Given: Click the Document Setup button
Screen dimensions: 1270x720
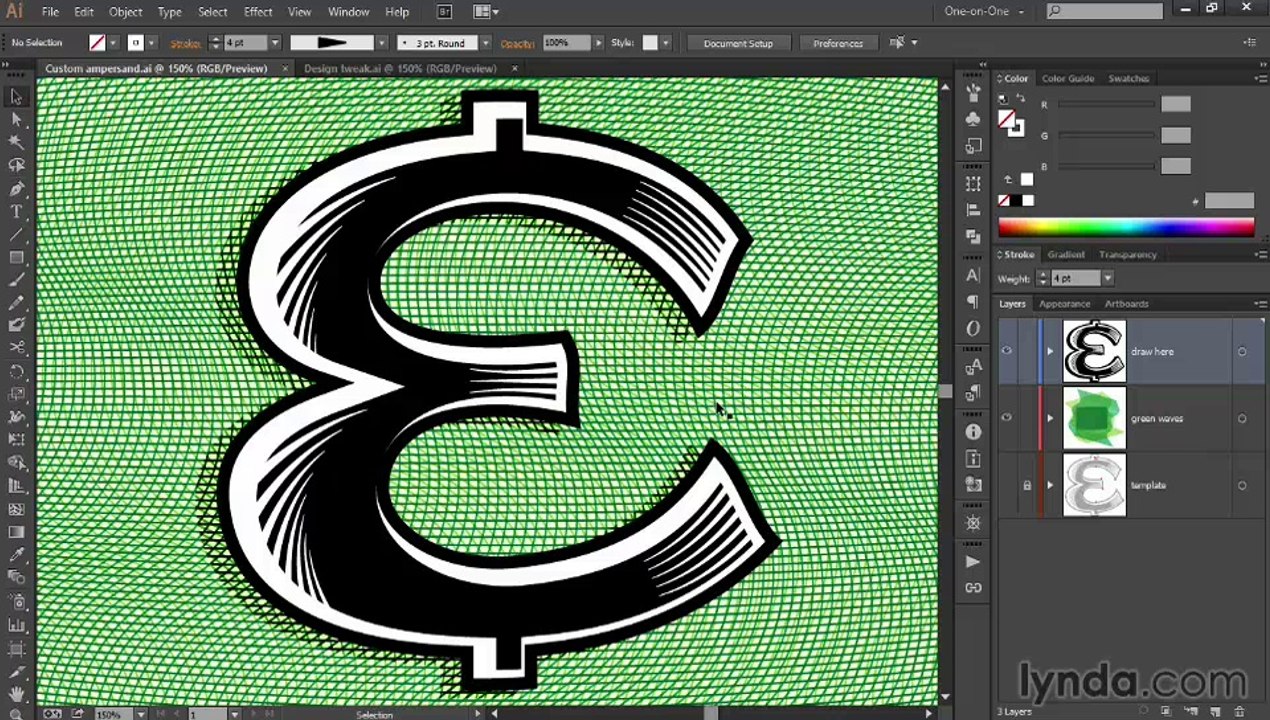Looking at the screenshot, I should click(x=738, y=43).
